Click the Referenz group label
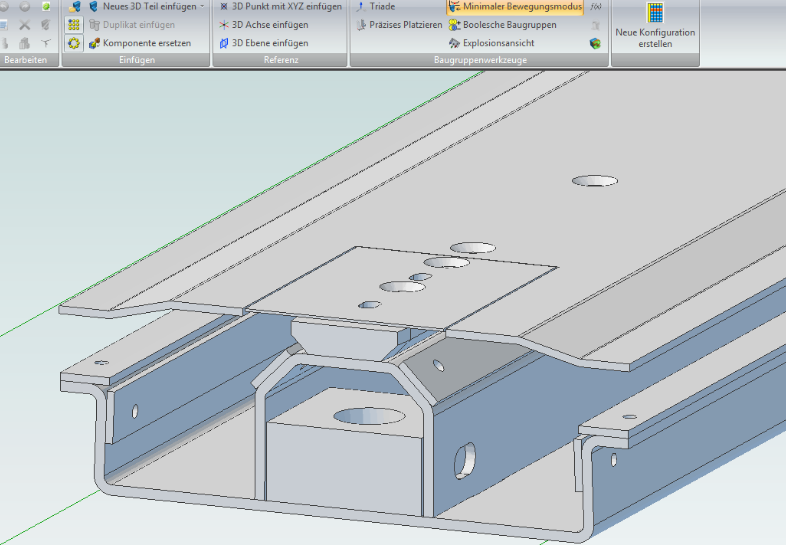 click(x=280, y=61)
